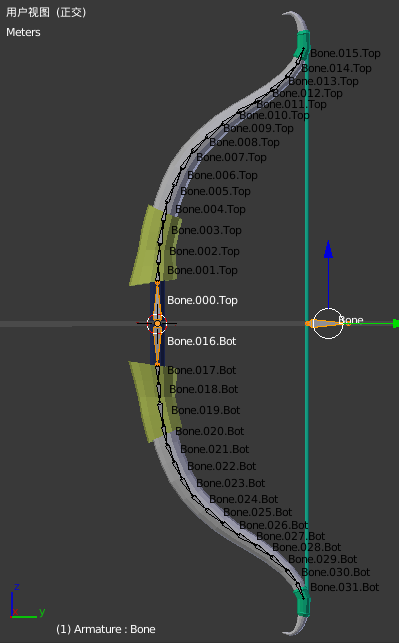Select Bone.014.Top label
This screenshot has width=399, height=643.
(x=336, y=68)
